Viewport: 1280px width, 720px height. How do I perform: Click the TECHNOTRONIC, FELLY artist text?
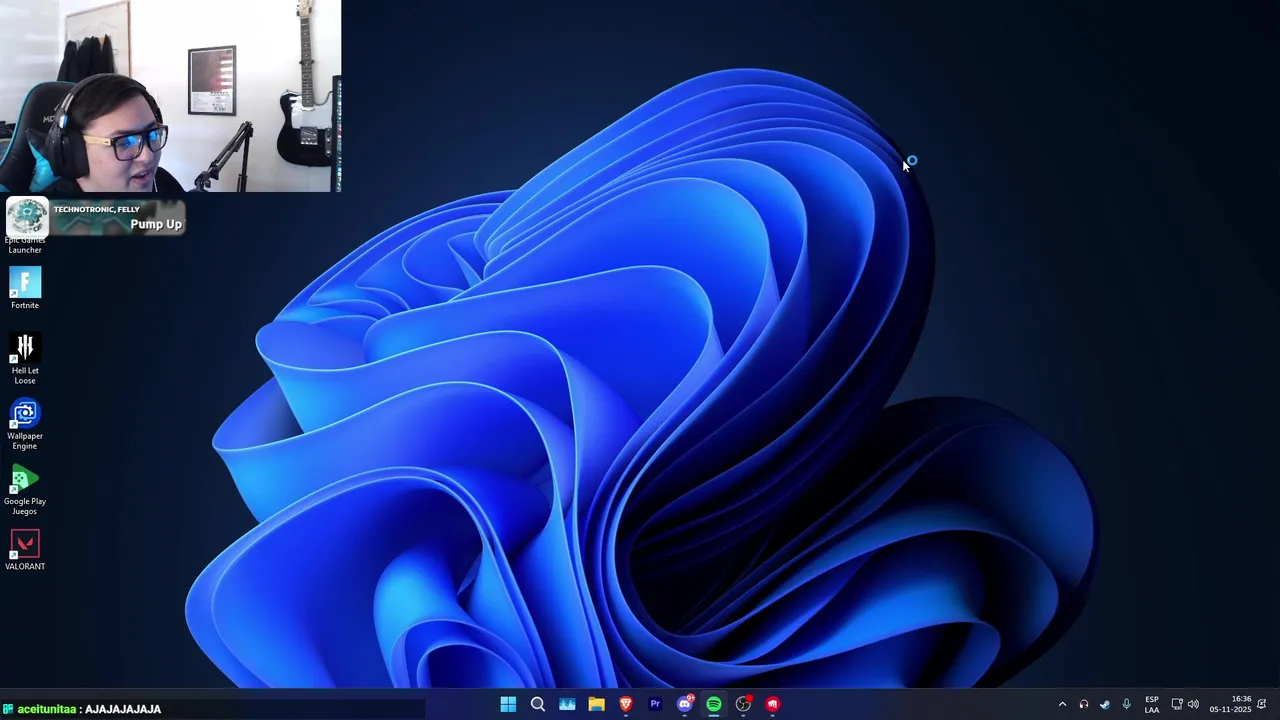tap(96, 209)
